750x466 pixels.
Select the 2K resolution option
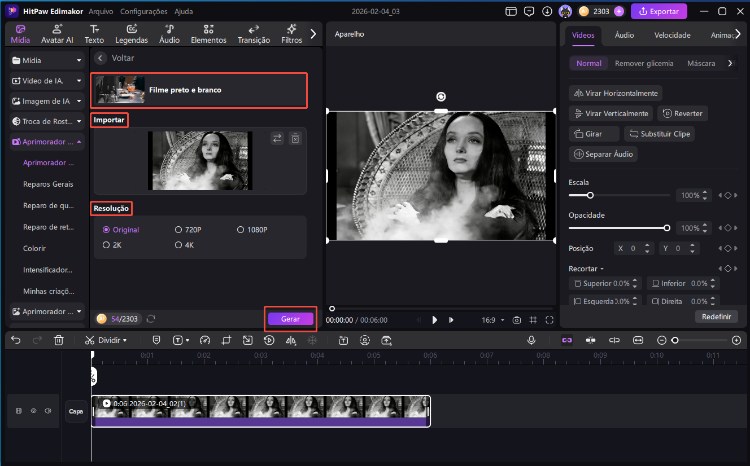click(112, 245)
